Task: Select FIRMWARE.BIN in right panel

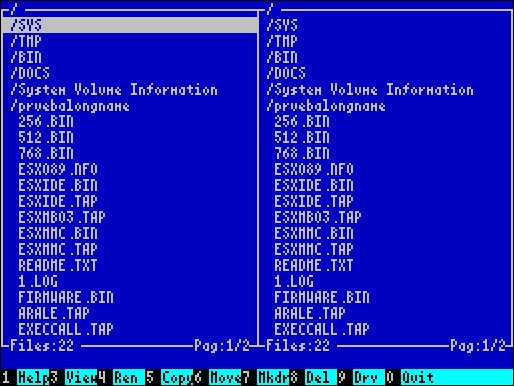Action: 322,297
